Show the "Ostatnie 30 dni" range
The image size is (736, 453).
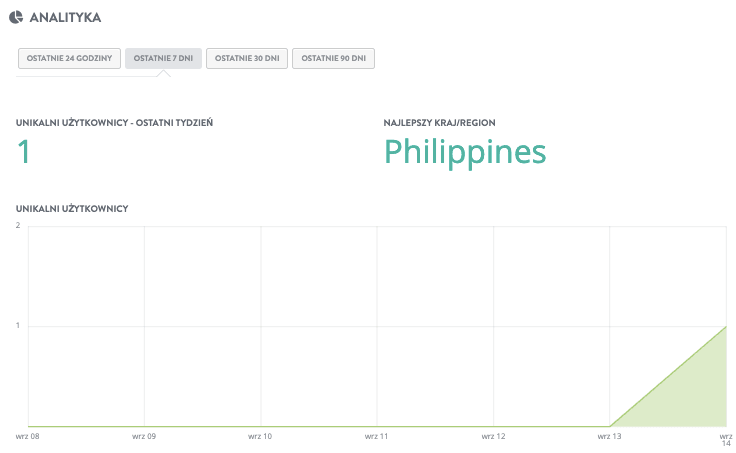[x=247, y=59]
